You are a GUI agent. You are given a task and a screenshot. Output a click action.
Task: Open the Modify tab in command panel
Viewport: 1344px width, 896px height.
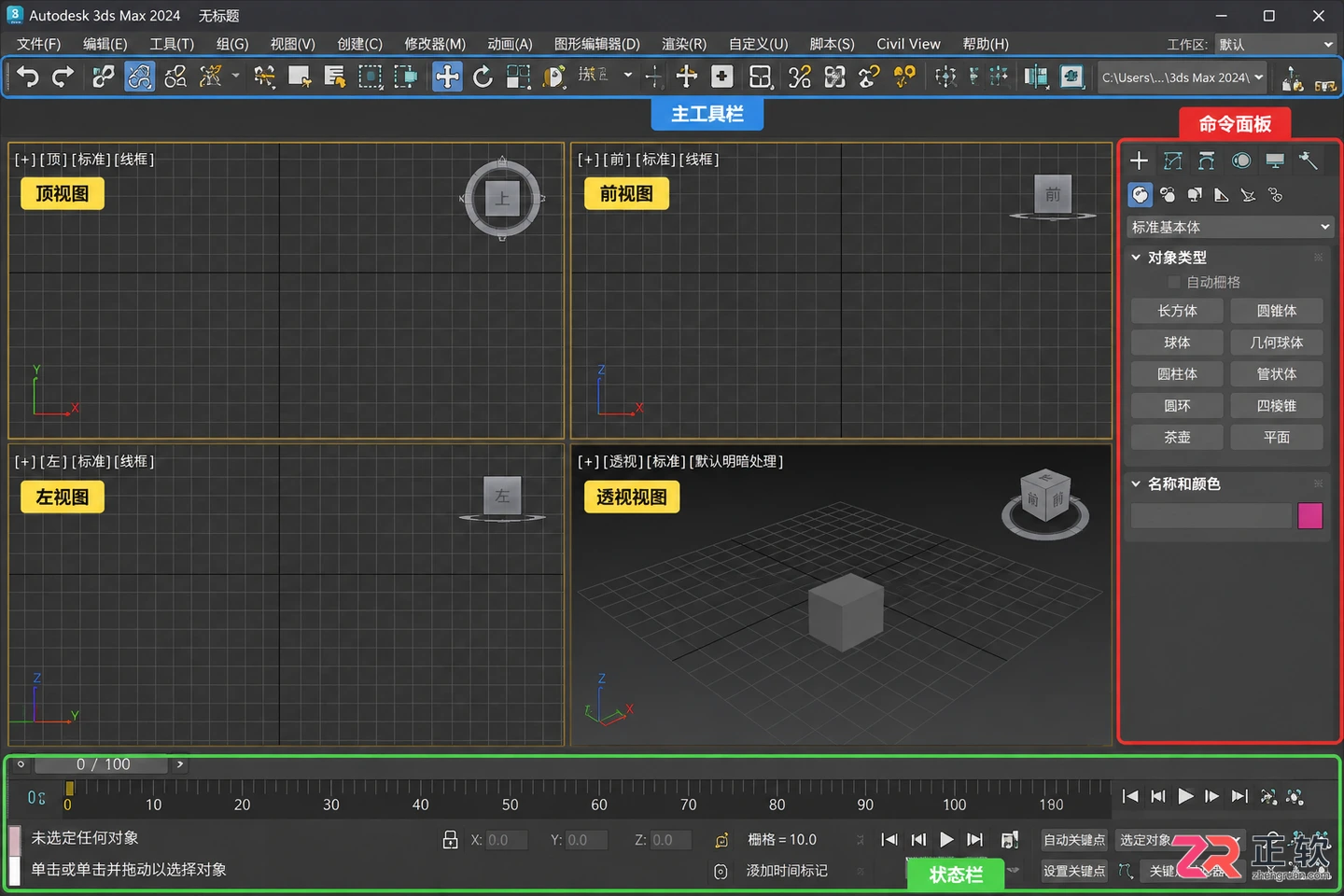coord(1173,161)
